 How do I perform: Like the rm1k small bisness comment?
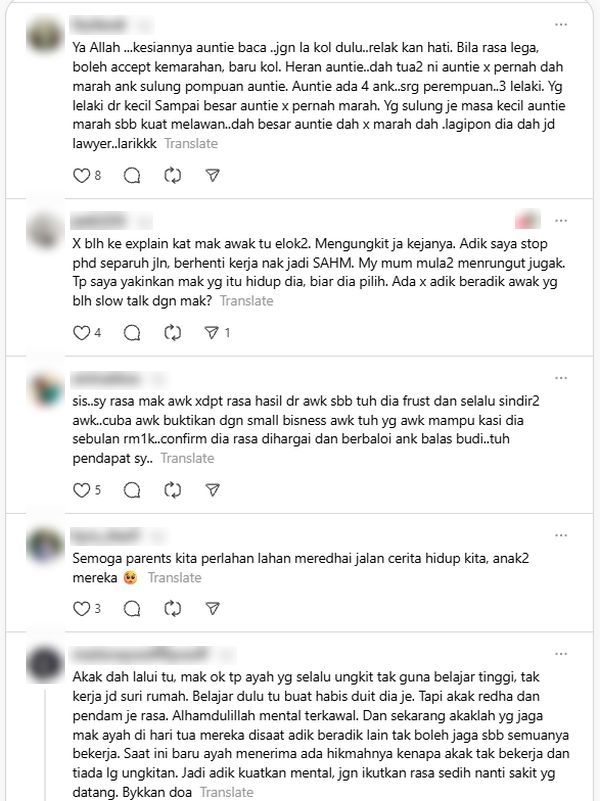(82, 490)
